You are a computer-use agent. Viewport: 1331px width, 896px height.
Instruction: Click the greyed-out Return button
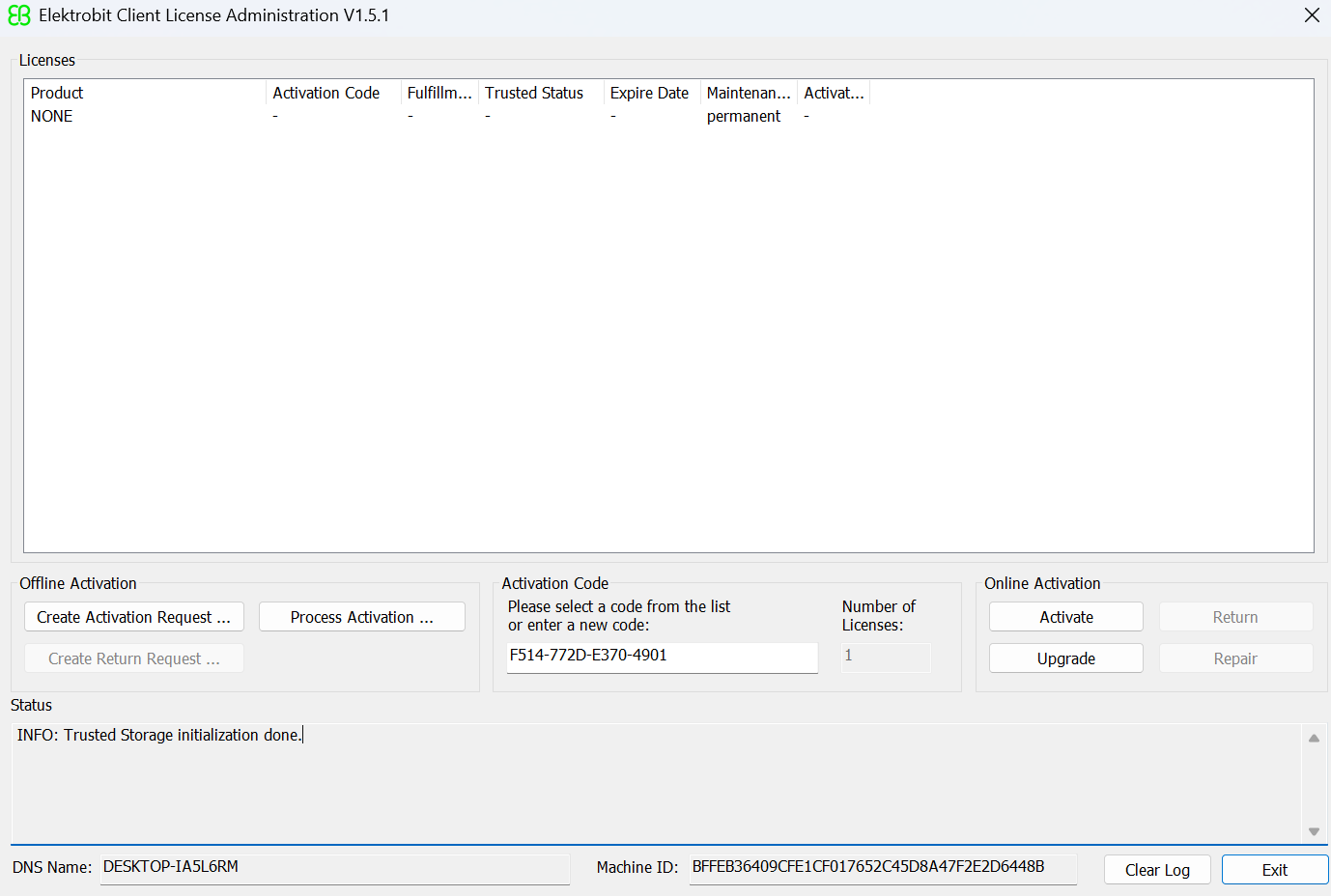(1235, 617)
